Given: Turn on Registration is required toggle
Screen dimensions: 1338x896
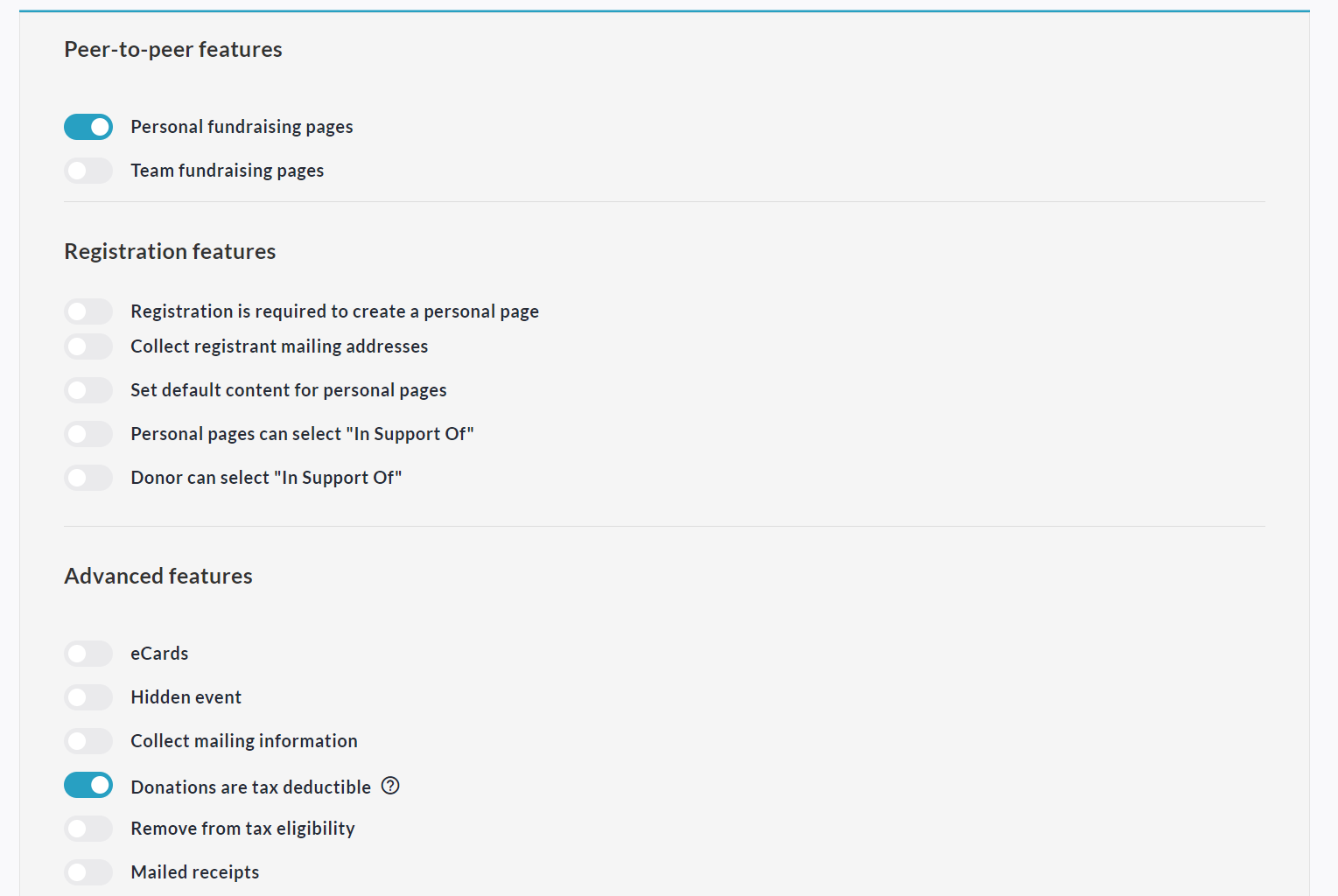Looking at the screenshot, I should pos(88,311).
